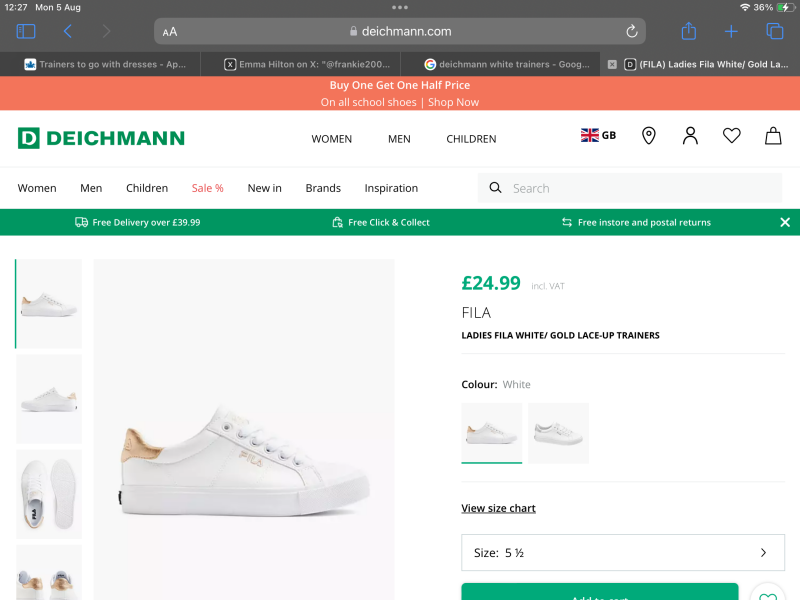
Task: Open the top CHILDREN section
Action: point(471,139)
